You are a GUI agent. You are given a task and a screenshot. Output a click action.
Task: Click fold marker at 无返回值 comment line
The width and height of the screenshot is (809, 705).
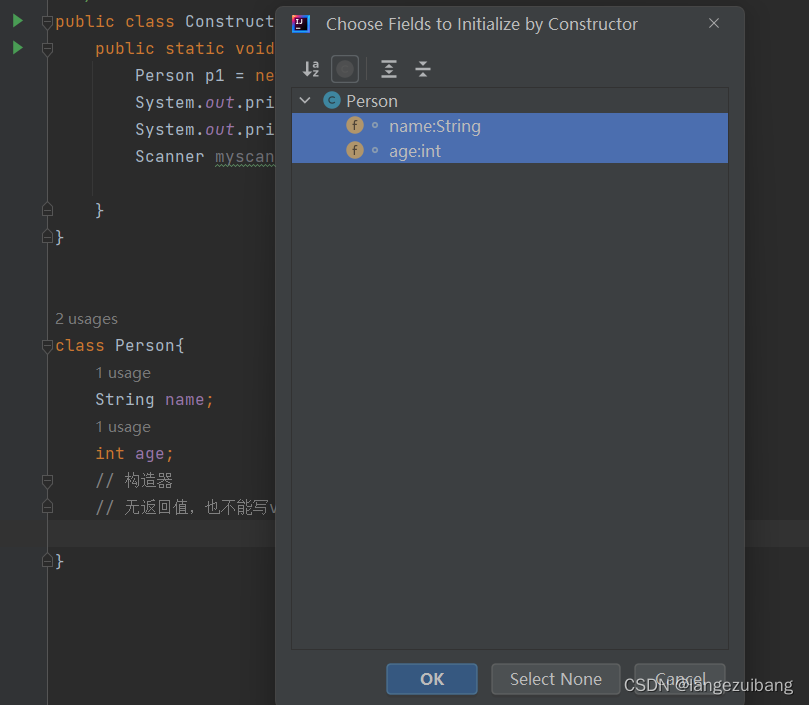click(47, 507)
